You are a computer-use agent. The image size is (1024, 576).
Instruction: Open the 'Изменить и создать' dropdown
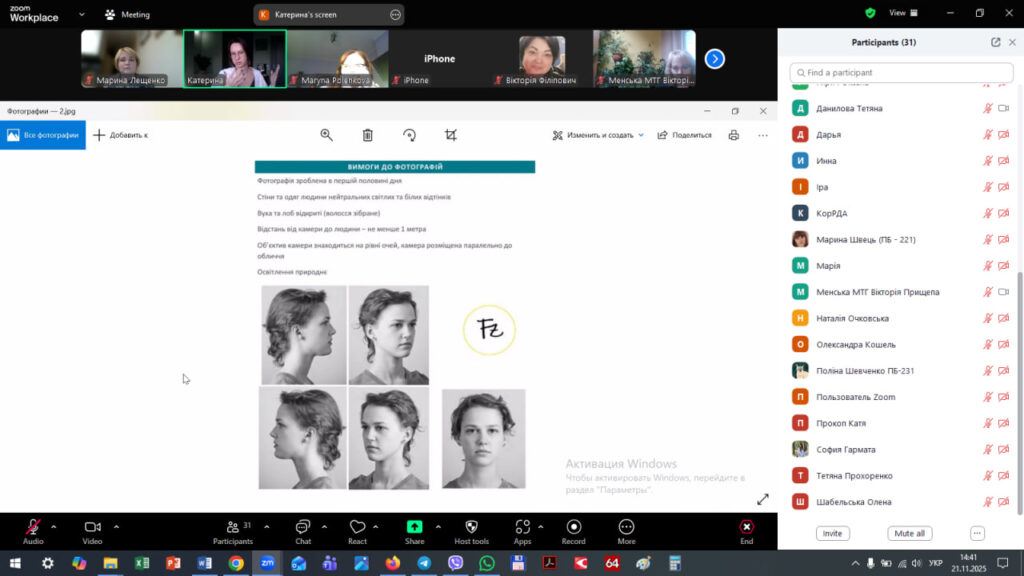coord(598,135)
